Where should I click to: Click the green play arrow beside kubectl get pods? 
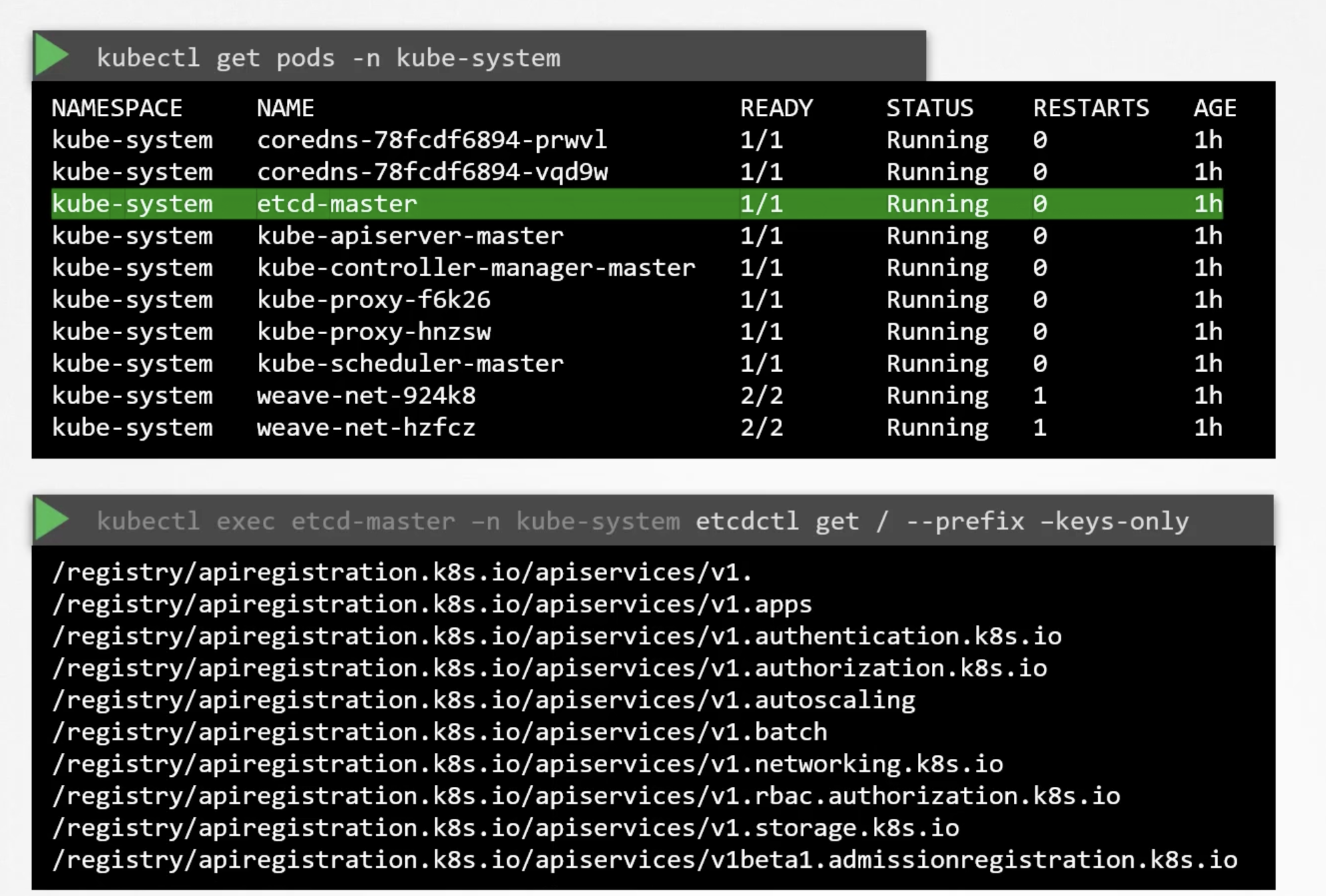(51, 55)
